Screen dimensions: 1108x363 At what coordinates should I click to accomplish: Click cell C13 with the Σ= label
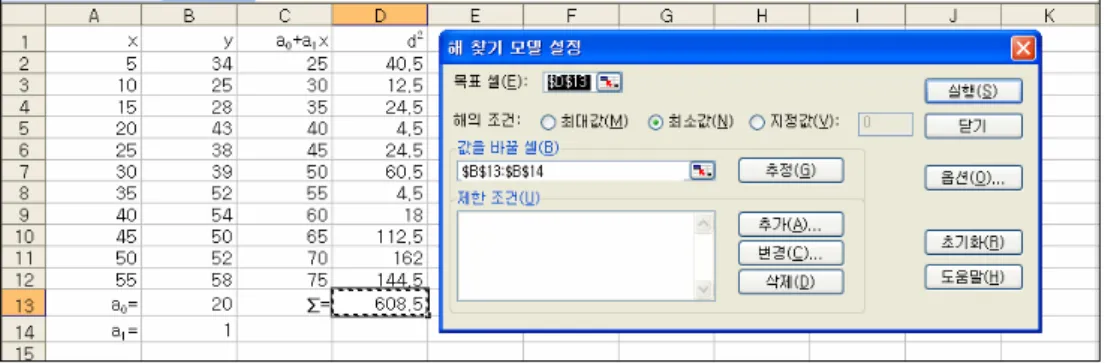285,304
